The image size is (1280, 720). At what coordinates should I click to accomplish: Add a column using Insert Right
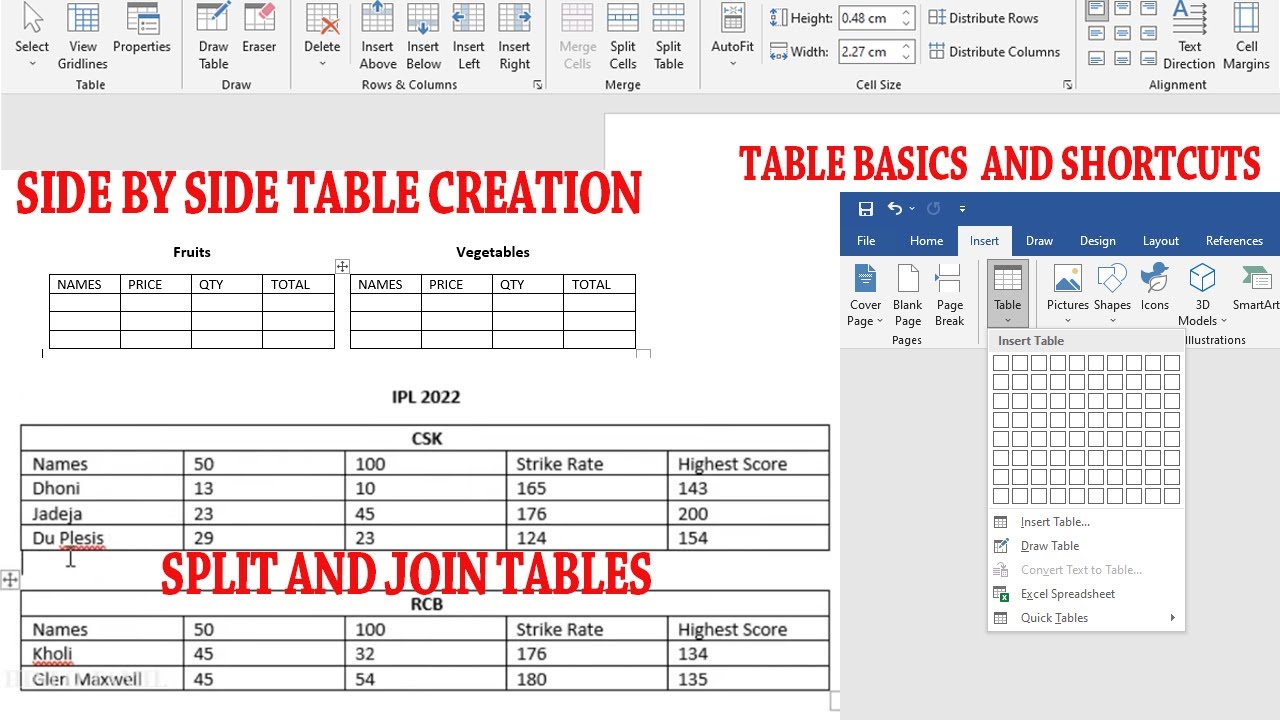point(514,36)
